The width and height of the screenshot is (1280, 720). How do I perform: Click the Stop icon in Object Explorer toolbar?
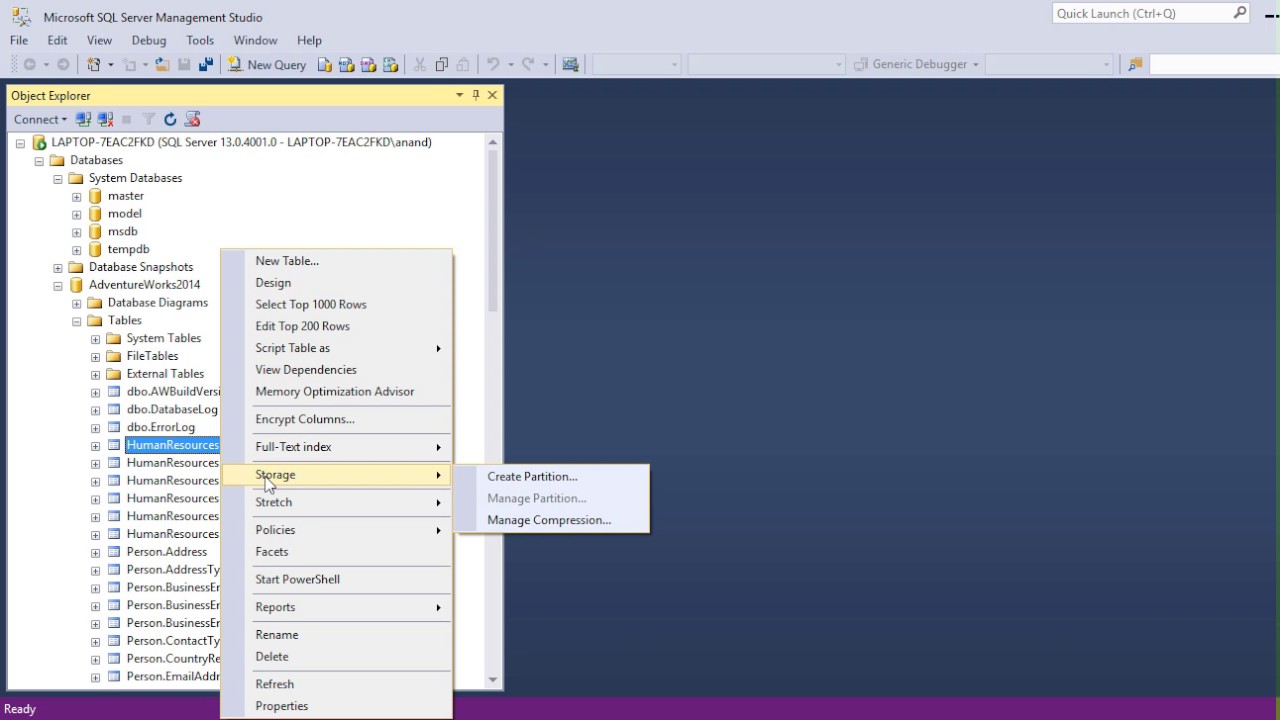127,119
